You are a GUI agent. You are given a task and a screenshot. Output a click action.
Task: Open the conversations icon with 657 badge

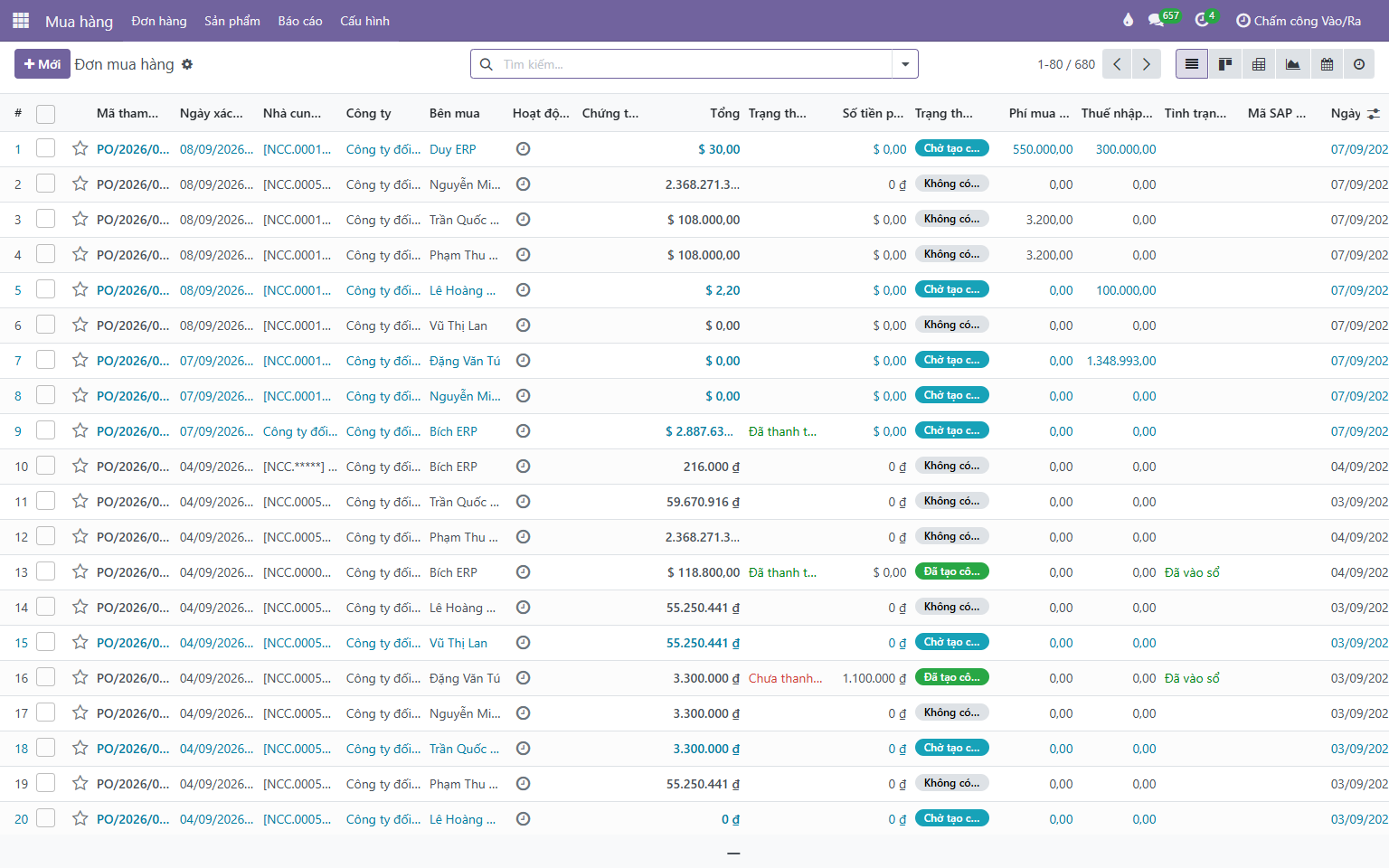pos(1163,19)
